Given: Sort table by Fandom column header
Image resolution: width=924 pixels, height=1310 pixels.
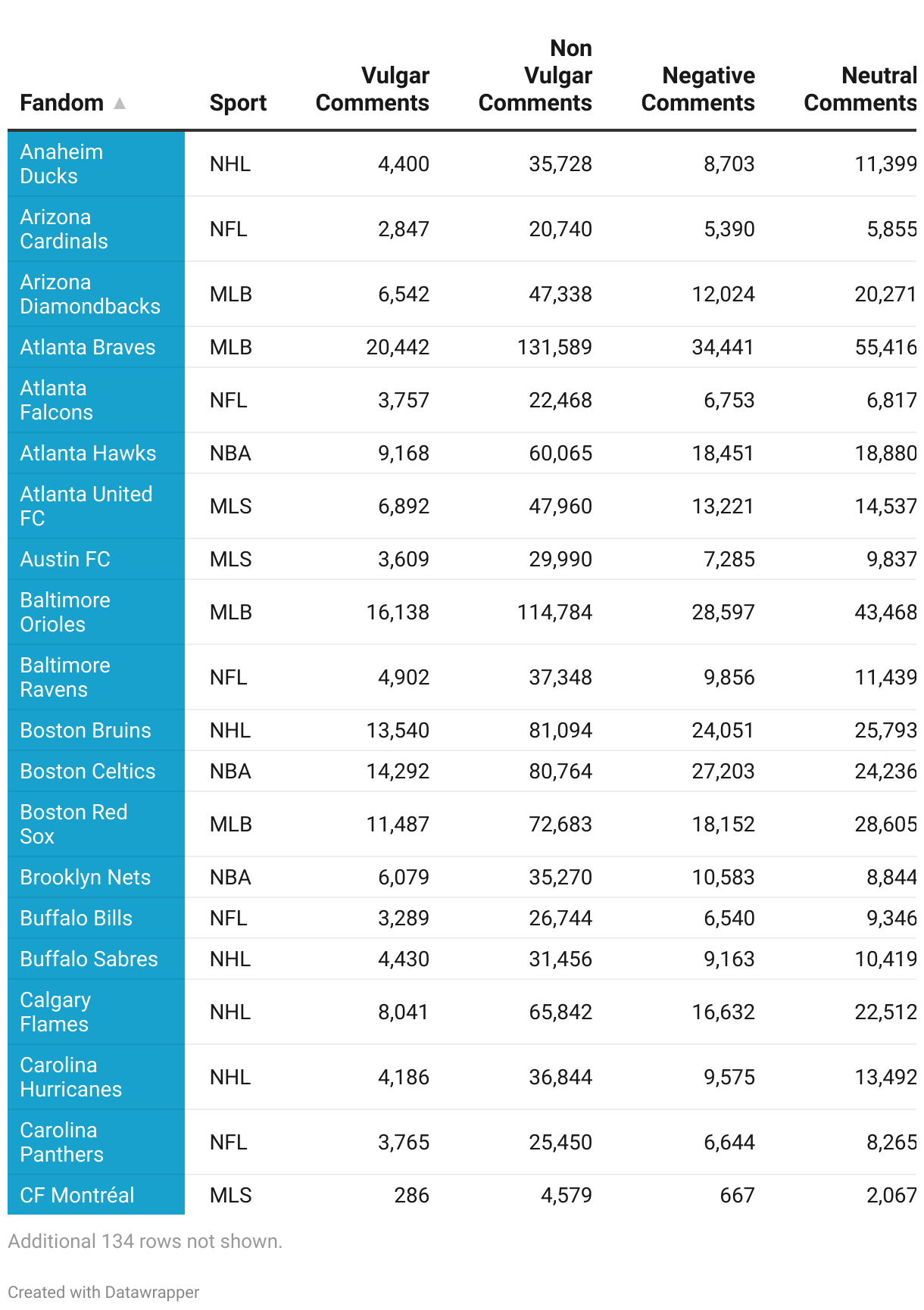Looking at the screenshot, I should coord(62,103).
